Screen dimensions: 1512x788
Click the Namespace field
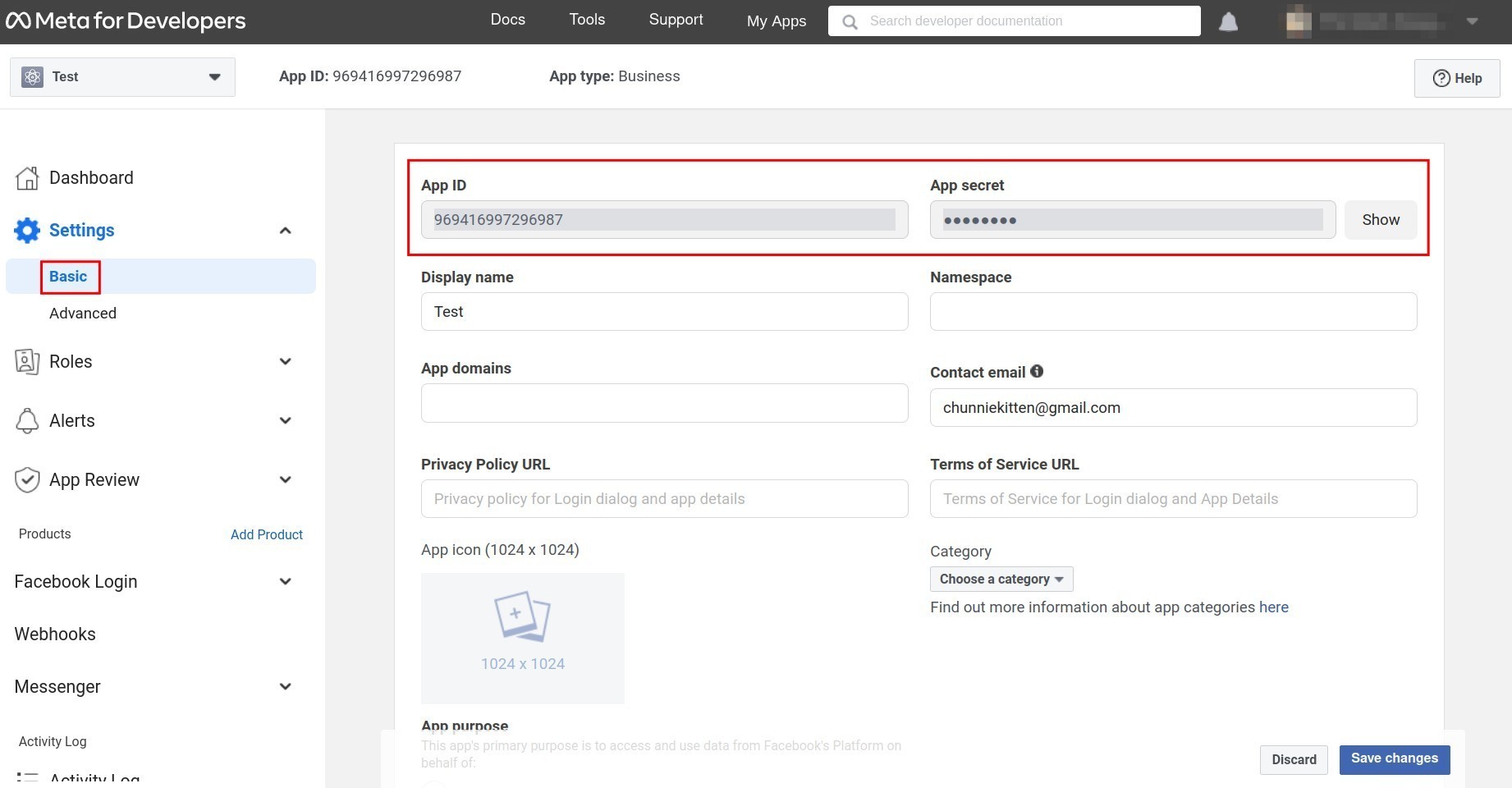coord(1174,312)
